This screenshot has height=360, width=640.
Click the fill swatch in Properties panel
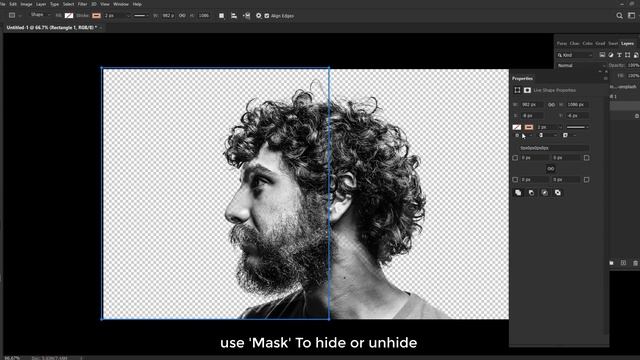(x=517, y=127)
